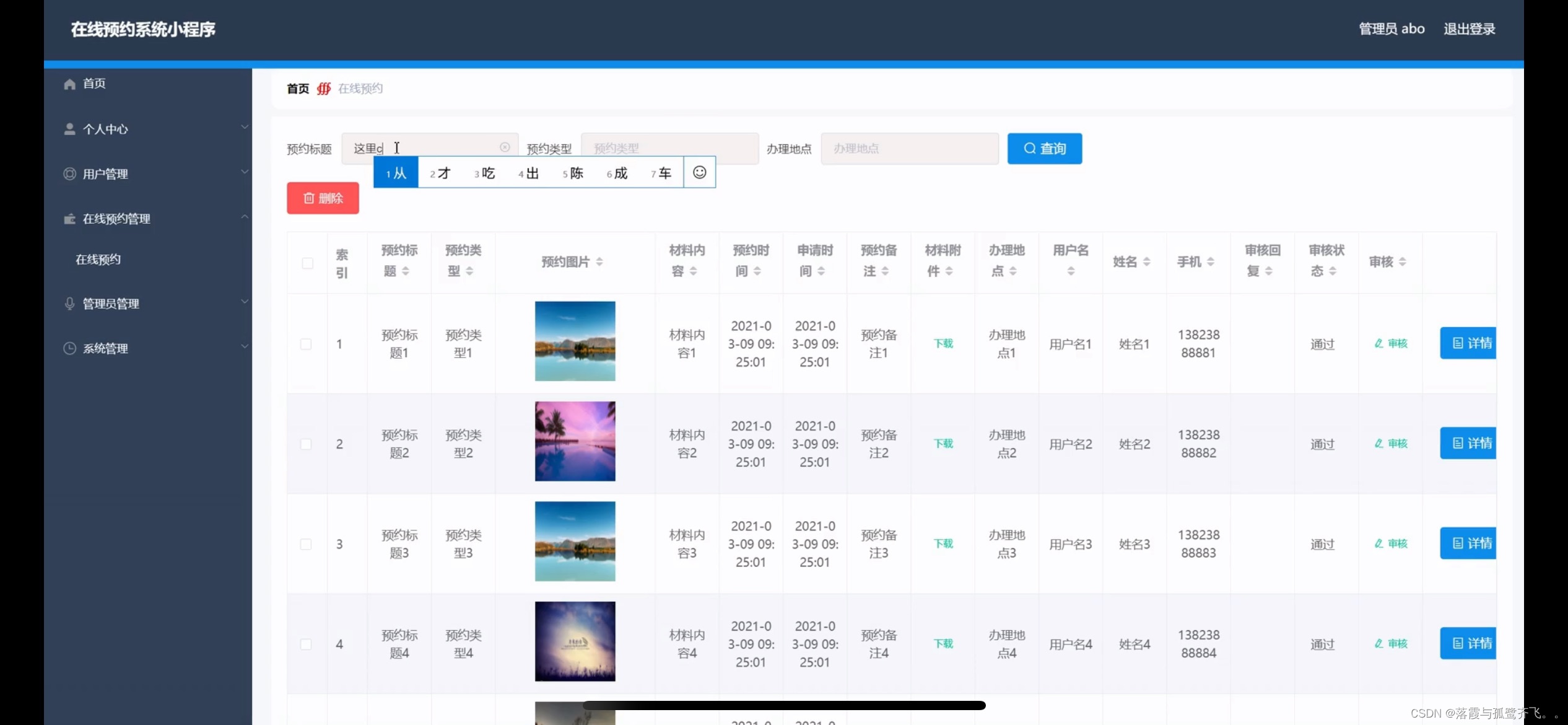Choose IME candidate 5 陈
Screen dimensions: 1568x725
coord(573,173)
